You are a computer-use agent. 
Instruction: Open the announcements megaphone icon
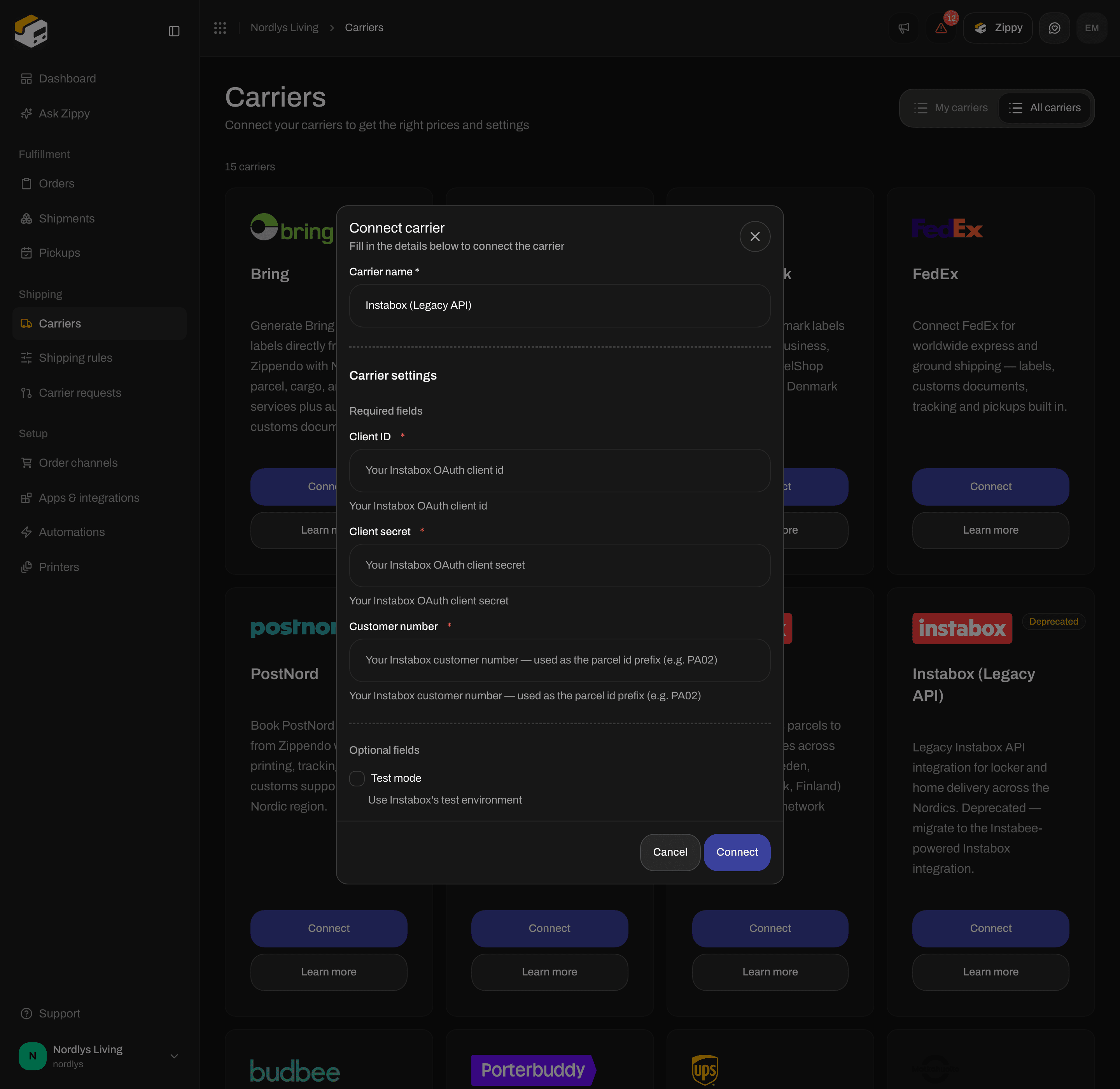tap(904, 28)
